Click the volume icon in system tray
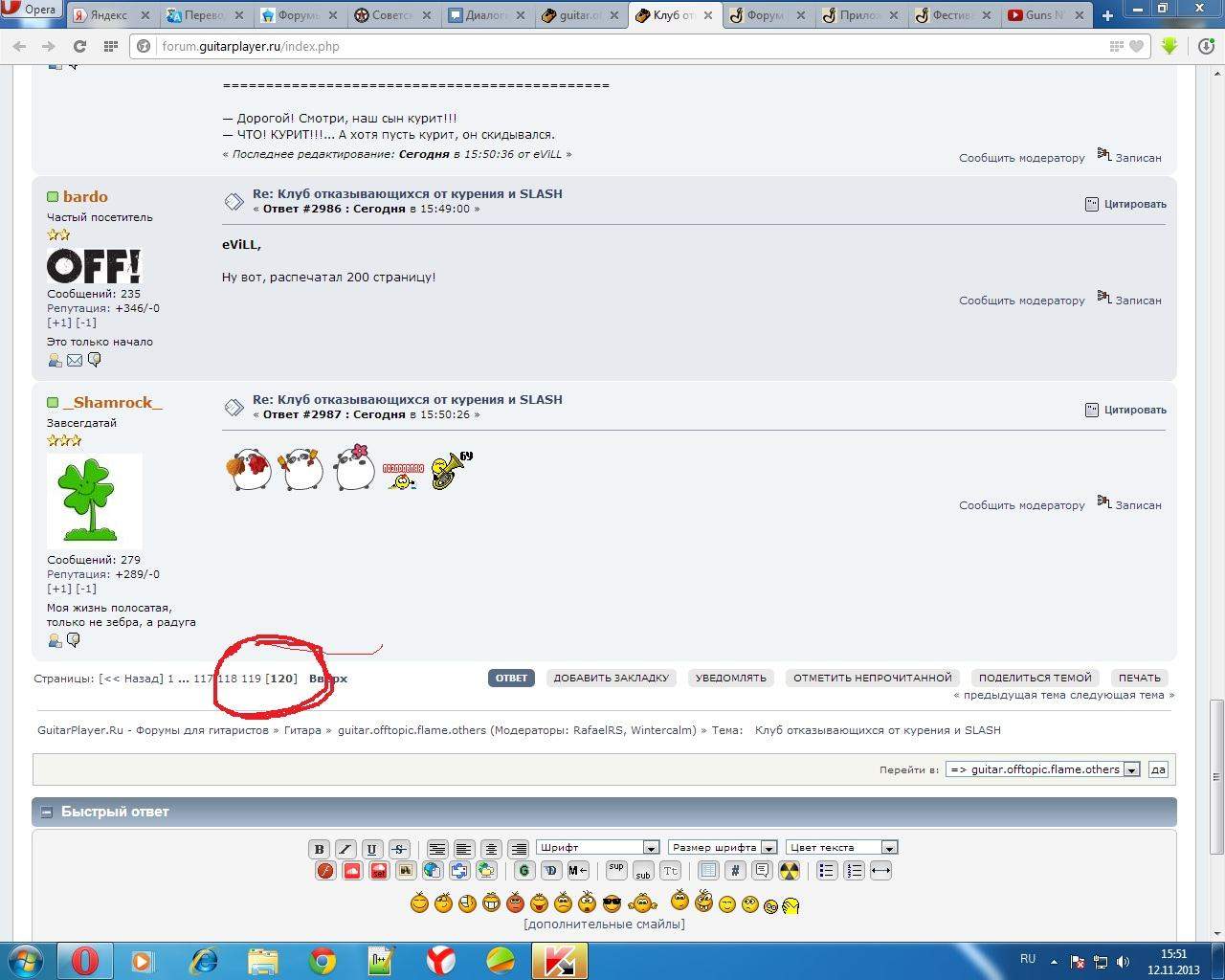1225x980 pixels. [1124, 962]
